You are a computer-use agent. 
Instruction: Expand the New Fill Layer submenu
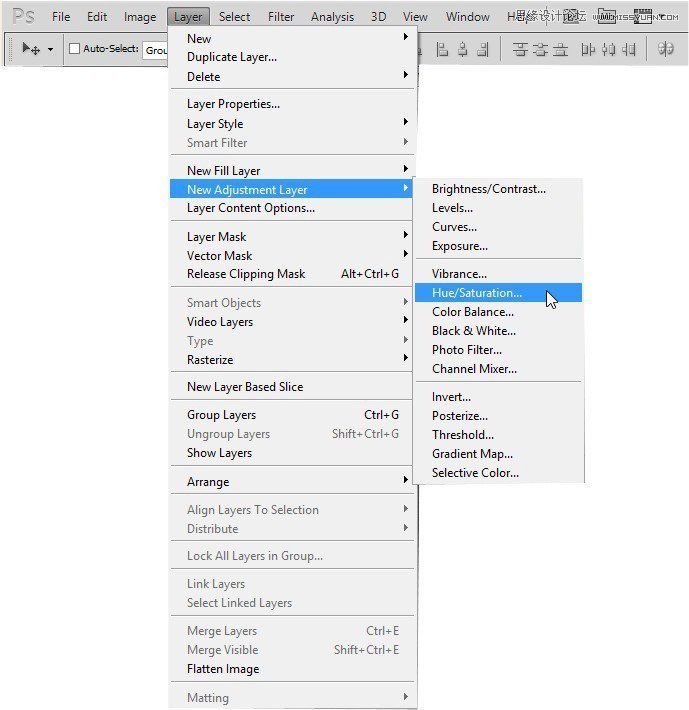(406, 168)
